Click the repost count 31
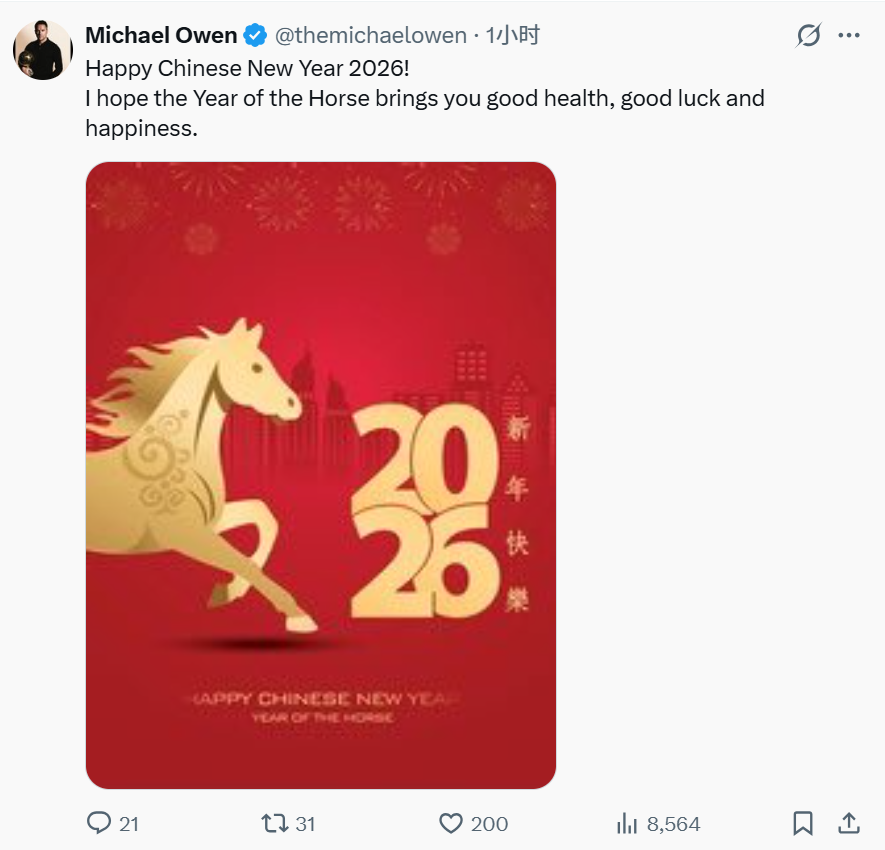Screen dimensions: 885x850 (305, 824)
